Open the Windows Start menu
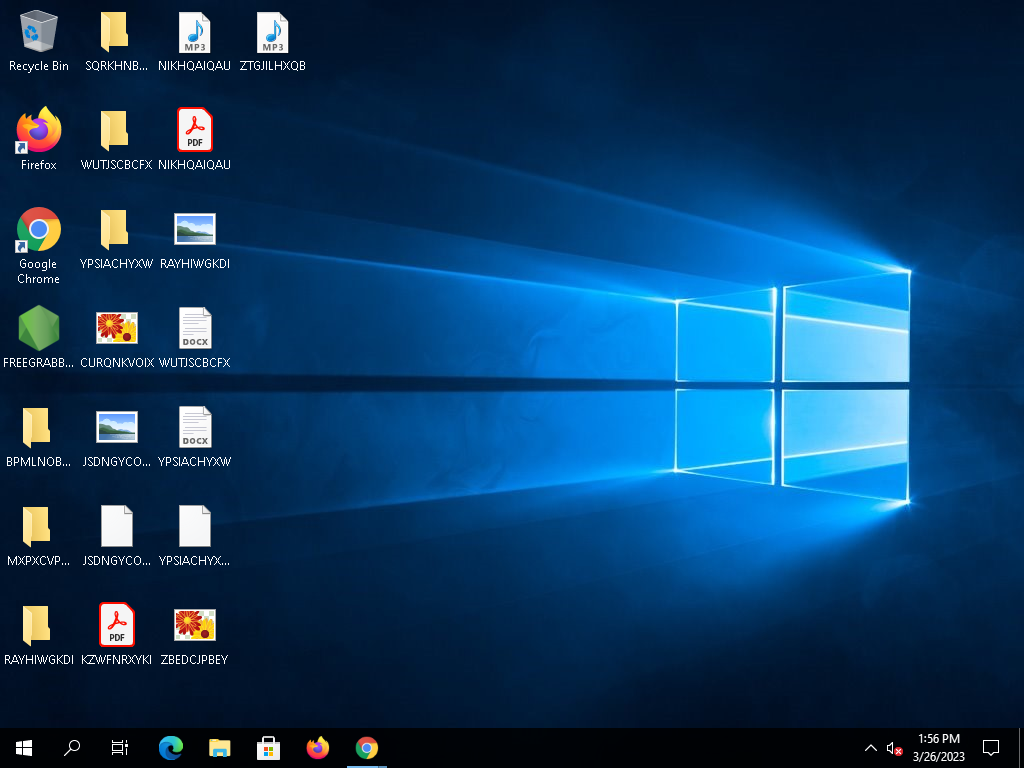This screenshot has width=1024, height=768. [24, 747]
